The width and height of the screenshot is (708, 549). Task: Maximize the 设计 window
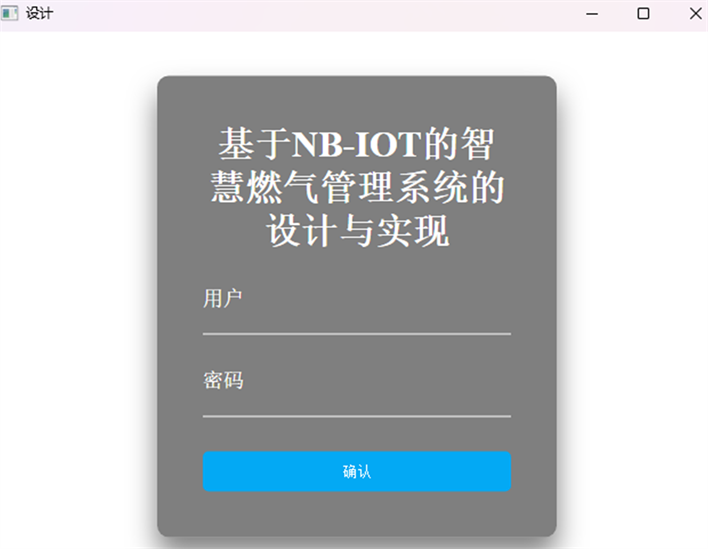coord(643,14)
